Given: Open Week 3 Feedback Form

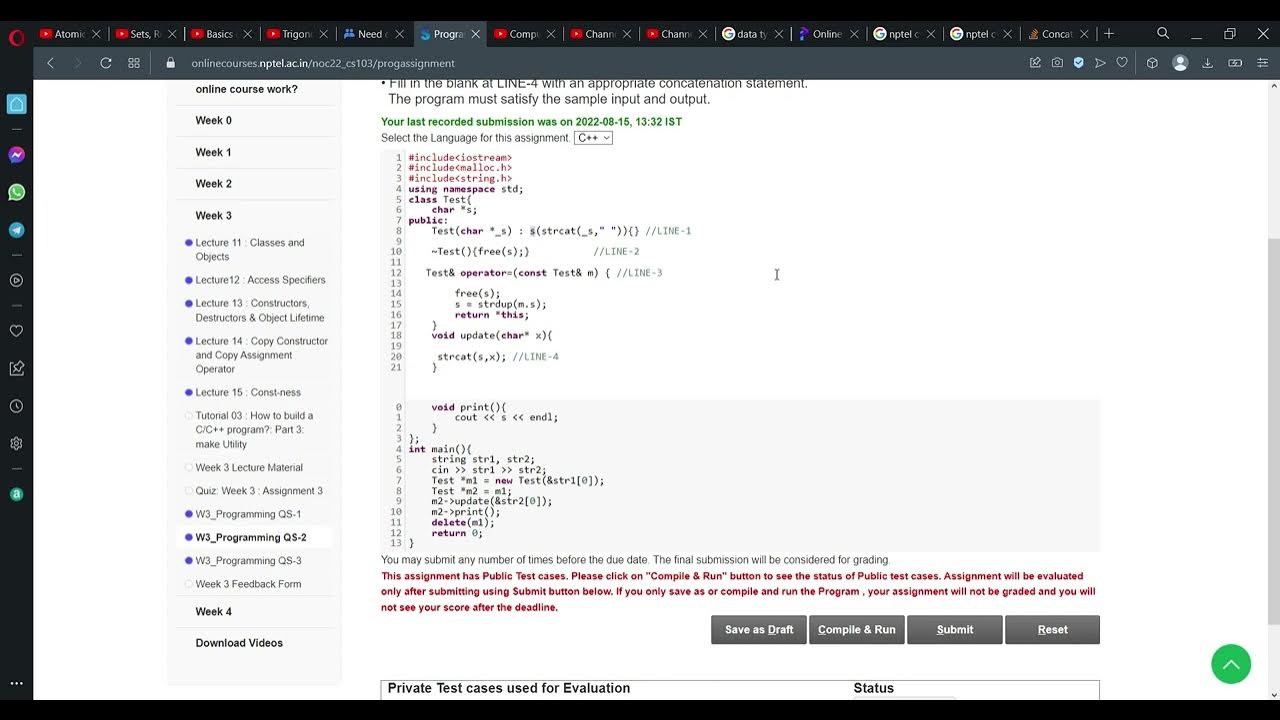Looking at the screenshot, I should click(x=248, y=584).
